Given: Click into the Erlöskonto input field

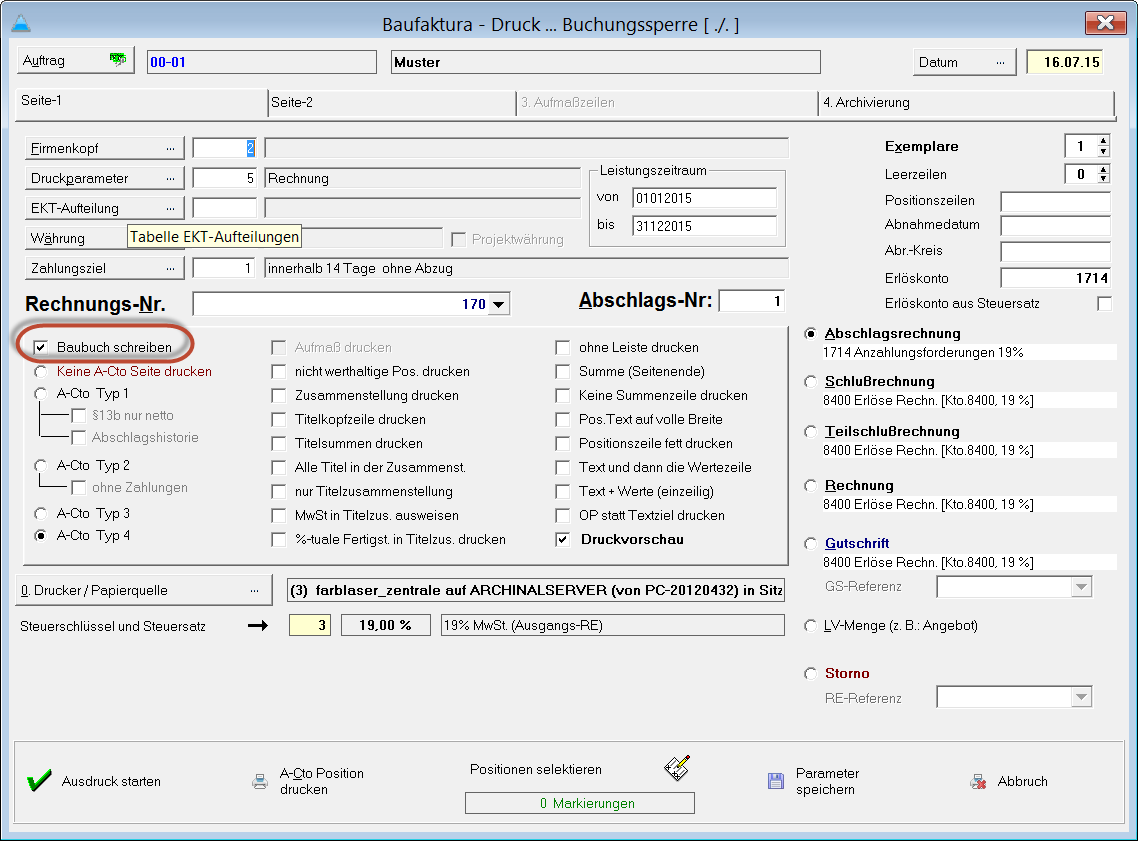Looking at the screenshot, I should pyautogui.click(x=1055, y=278).
